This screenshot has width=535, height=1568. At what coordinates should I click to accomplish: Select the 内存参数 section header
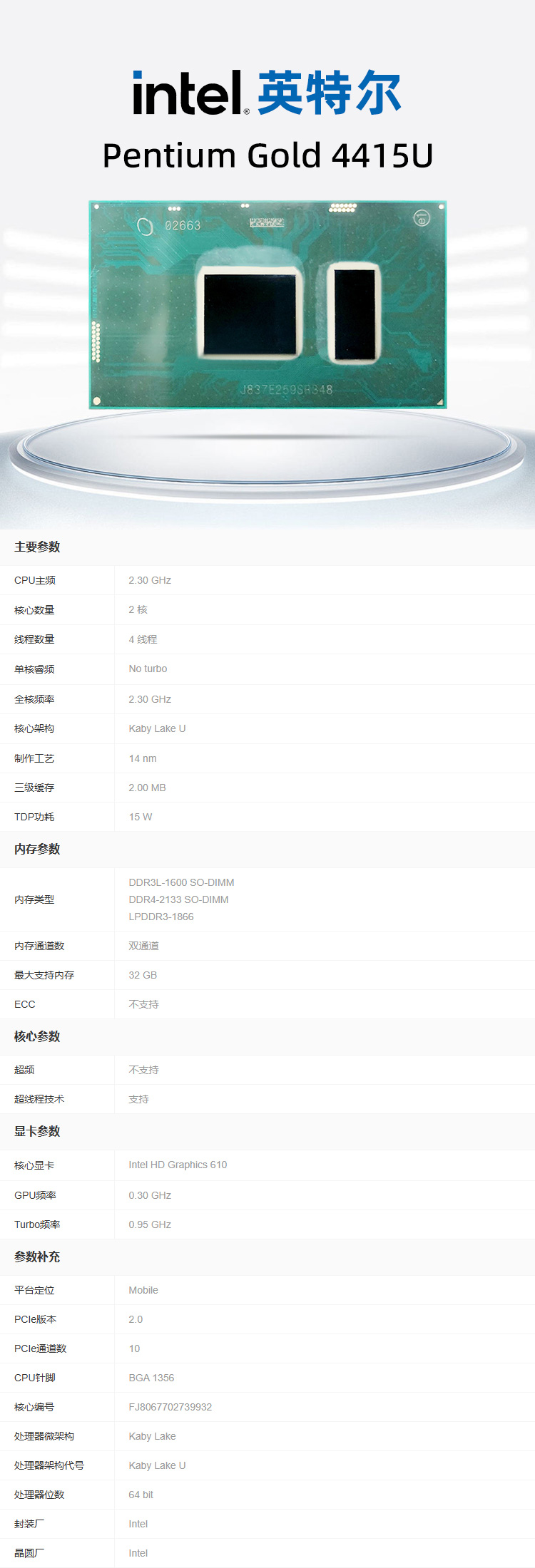tap(37, 849)
